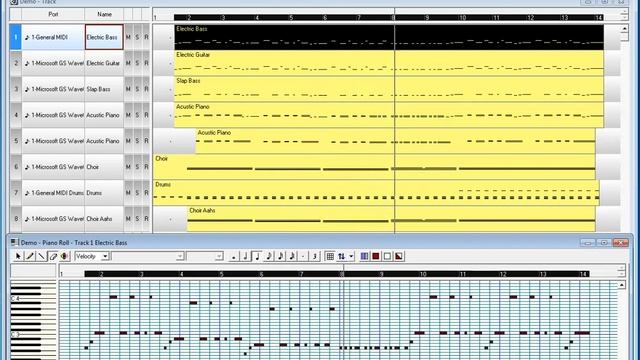Click the up-down arrows icon
This screenshot has height=360, width=640.
(342, 256)
